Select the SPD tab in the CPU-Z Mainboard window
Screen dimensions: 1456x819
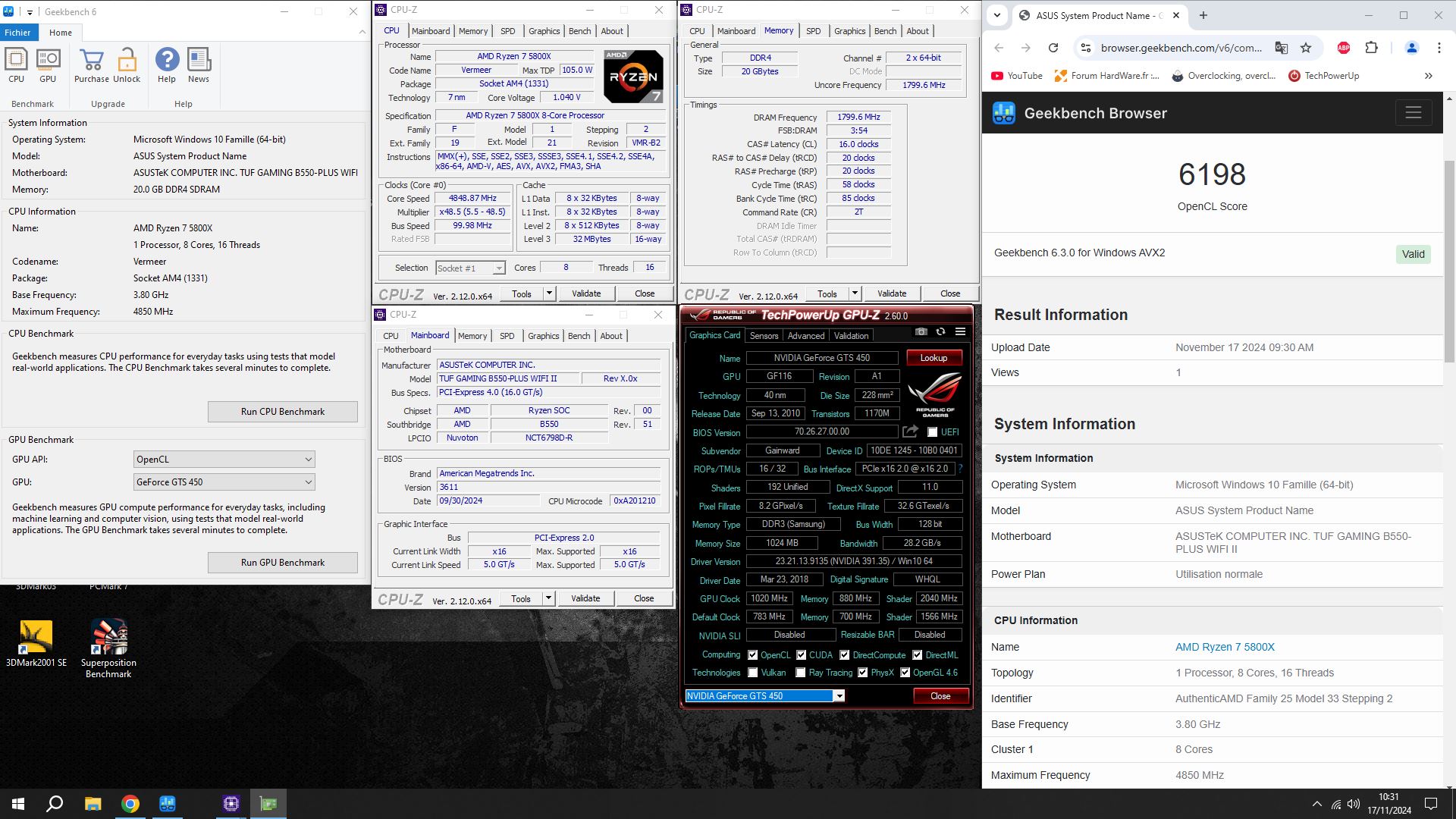507,336
